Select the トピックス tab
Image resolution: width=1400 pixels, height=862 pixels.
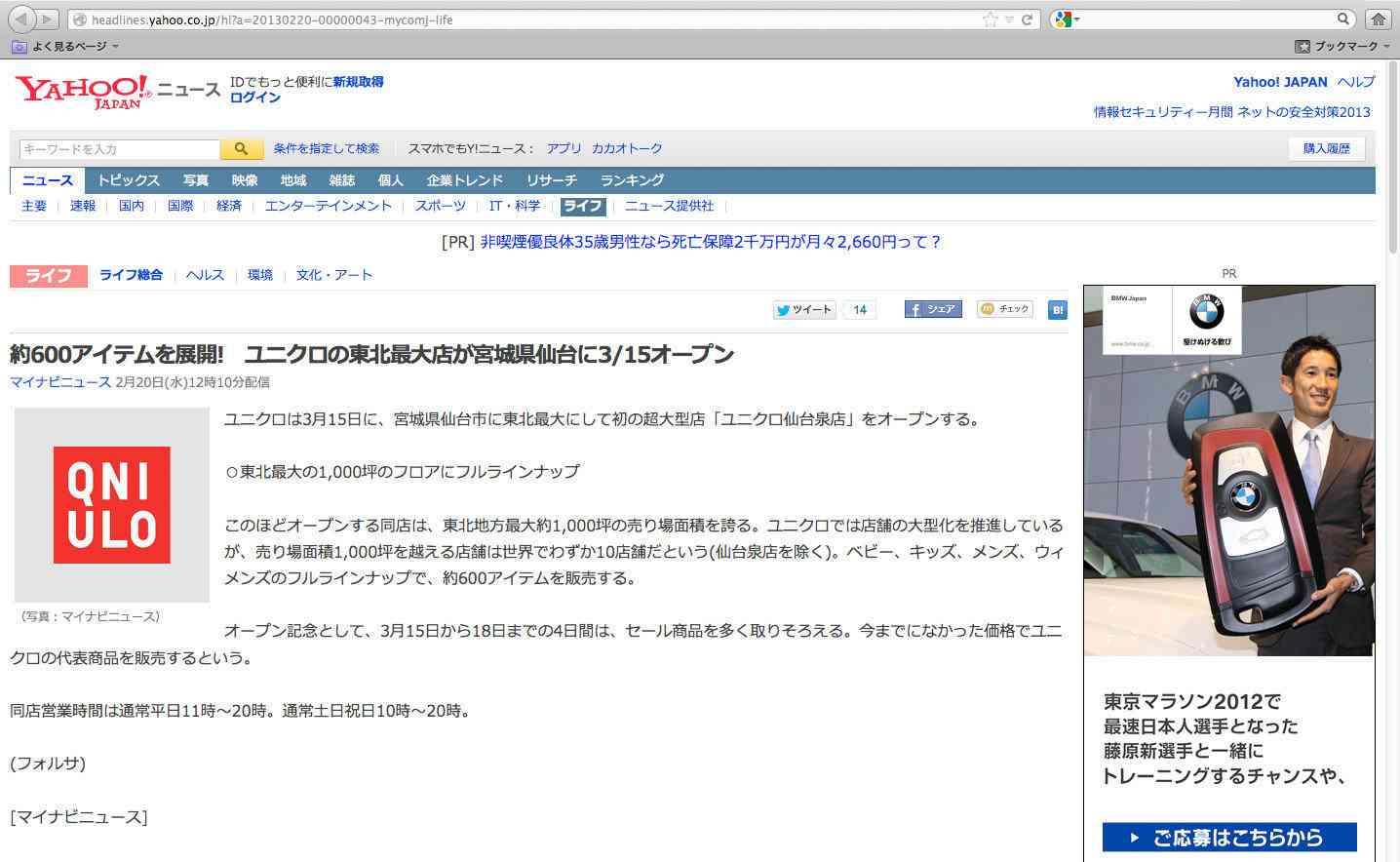pyautogui.click(x=129, y=180)
